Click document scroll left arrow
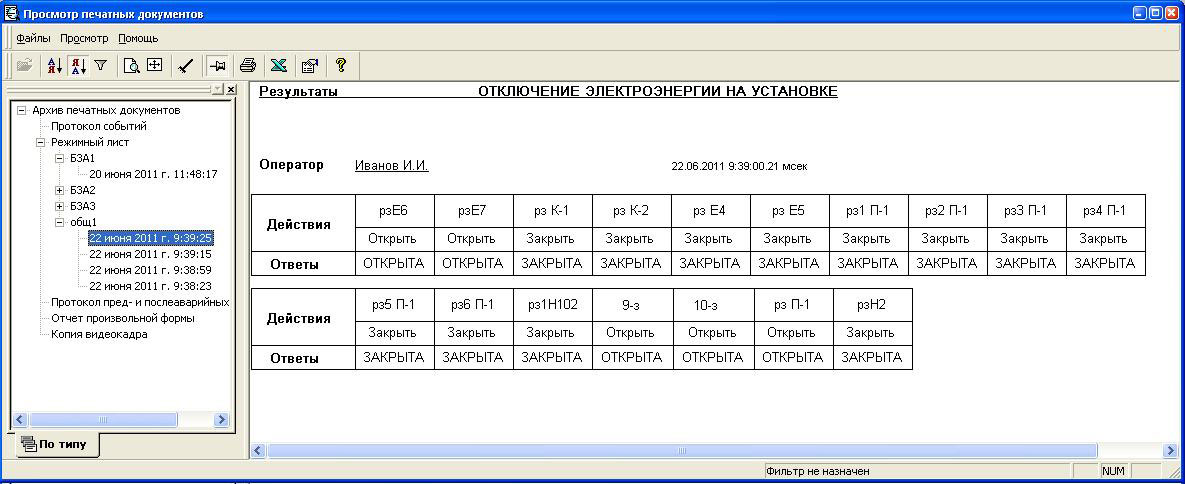Image resolution: width=1185 pixels, height=484 pixels. coord(258,451)
